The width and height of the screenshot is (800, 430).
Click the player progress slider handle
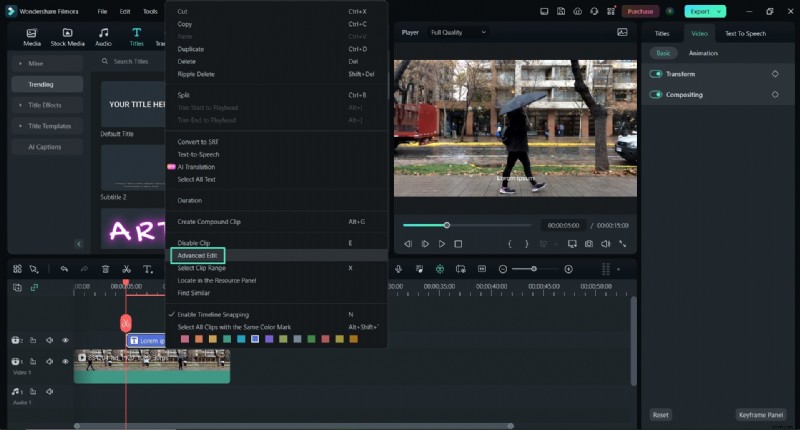click(x=447, y=225)
